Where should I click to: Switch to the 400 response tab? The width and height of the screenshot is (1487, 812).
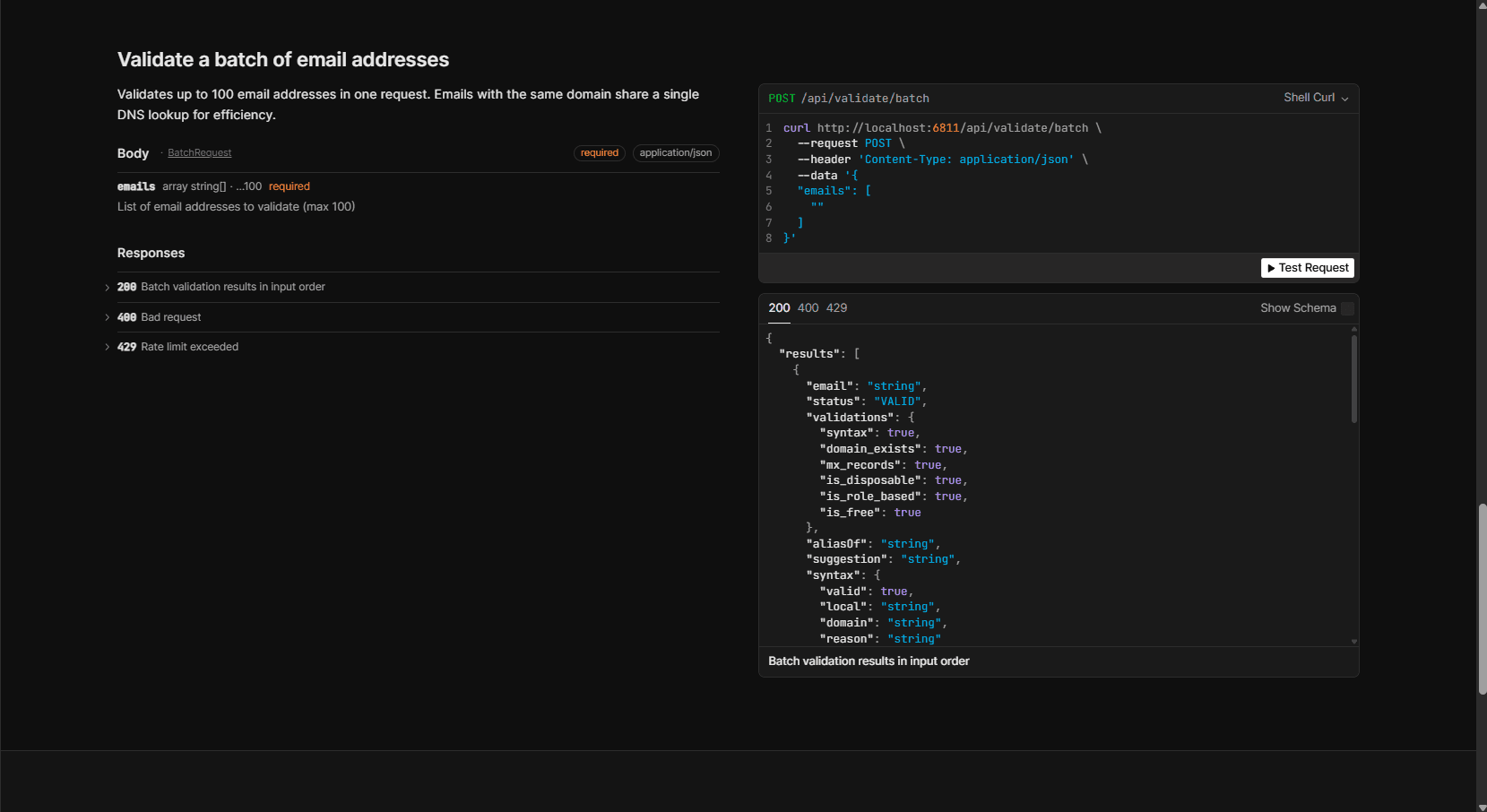click(808, 308)
